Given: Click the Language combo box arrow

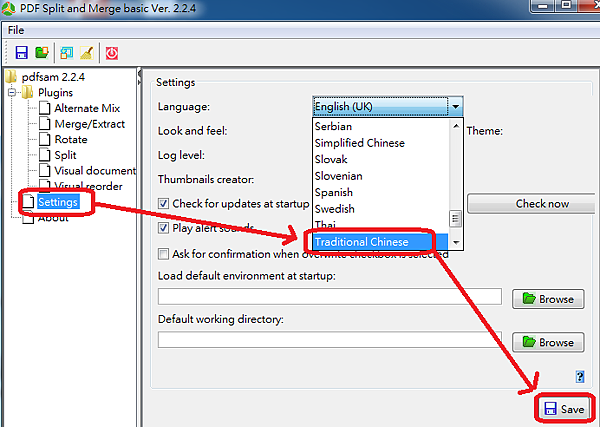Looking at the screenshot, I should (455, 107).
